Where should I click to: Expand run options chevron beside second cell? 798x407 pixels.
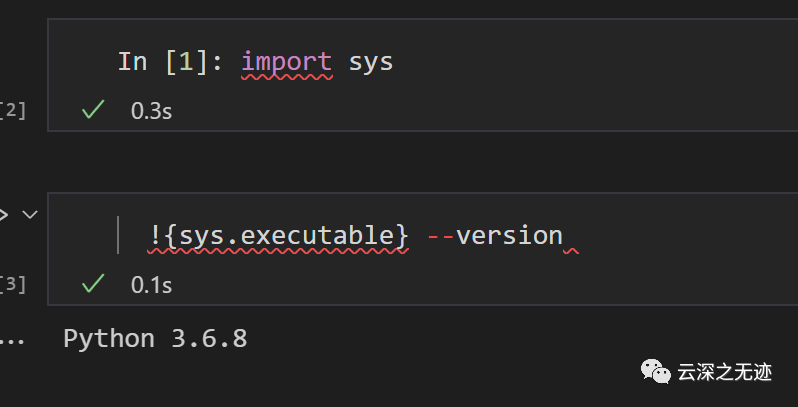[30, 214]
